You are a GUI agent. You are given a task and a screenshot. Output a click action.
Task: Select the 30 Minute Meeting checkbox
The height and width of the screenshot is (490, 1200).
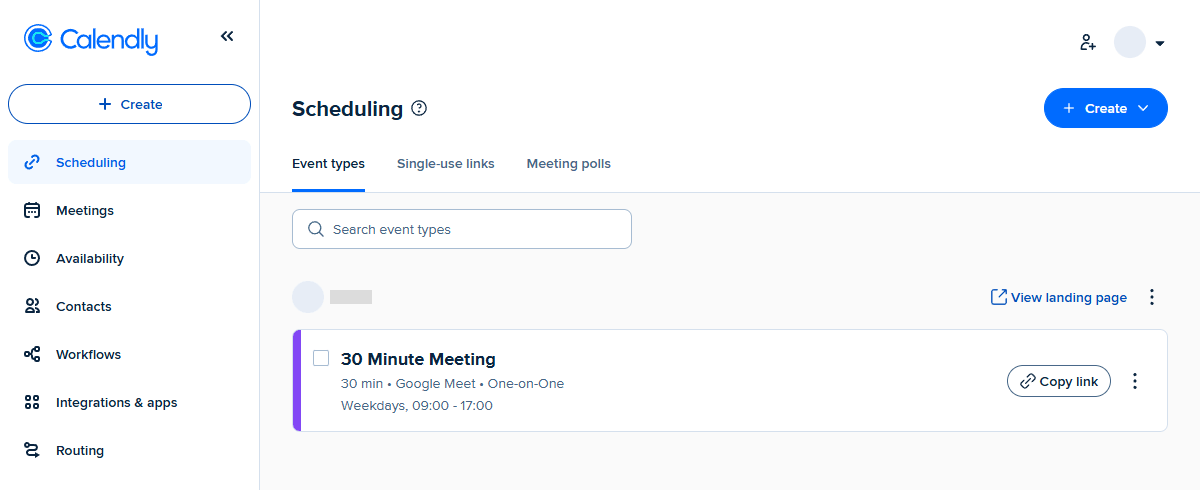[321, 358]
